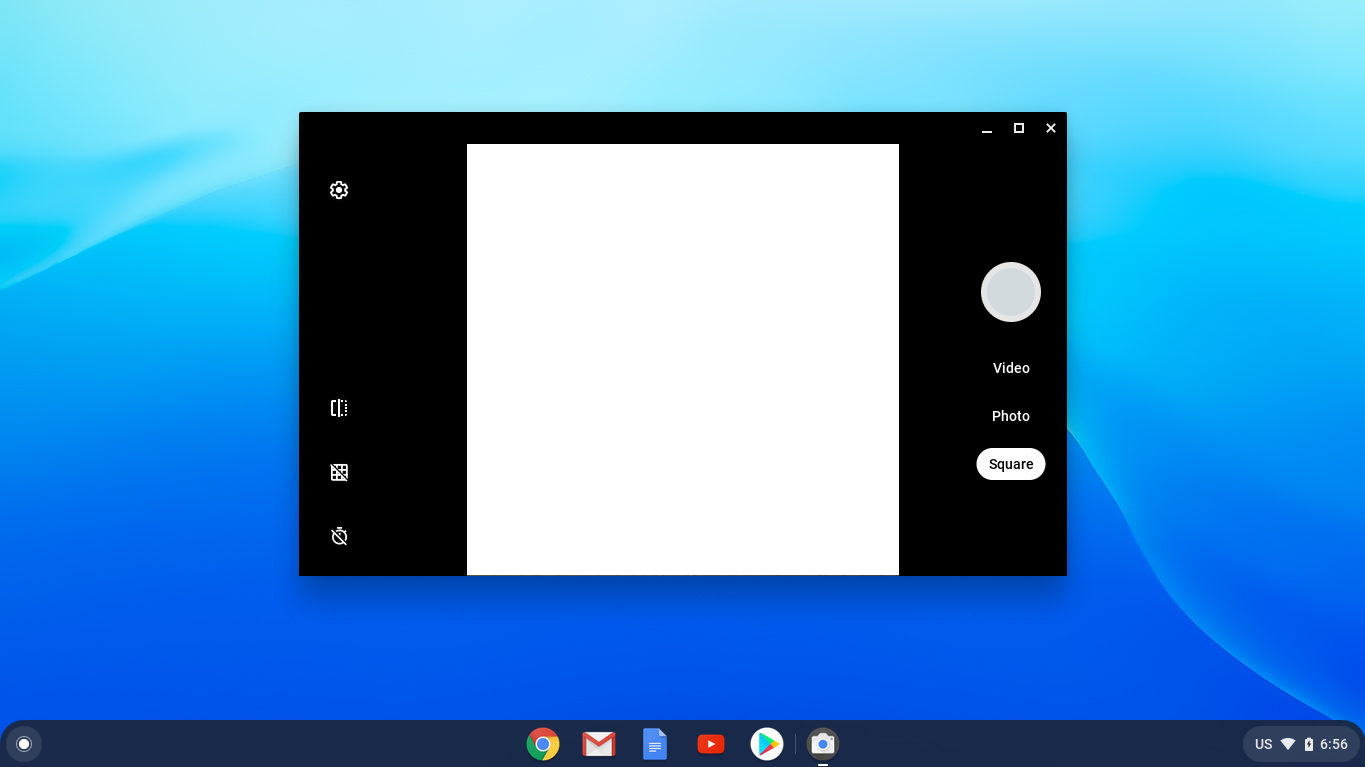Close the Camera window

[1051, 128]
